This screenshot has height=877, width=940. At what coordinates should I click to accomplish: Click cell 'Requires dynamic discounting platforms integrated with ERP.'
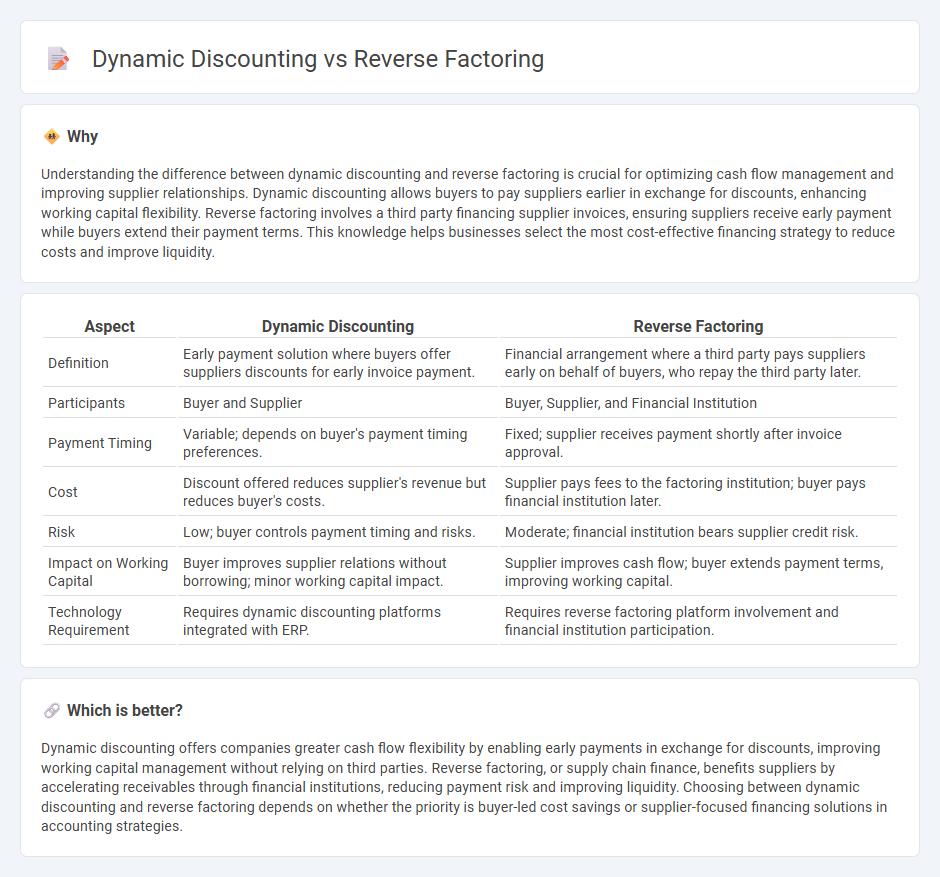338,621
